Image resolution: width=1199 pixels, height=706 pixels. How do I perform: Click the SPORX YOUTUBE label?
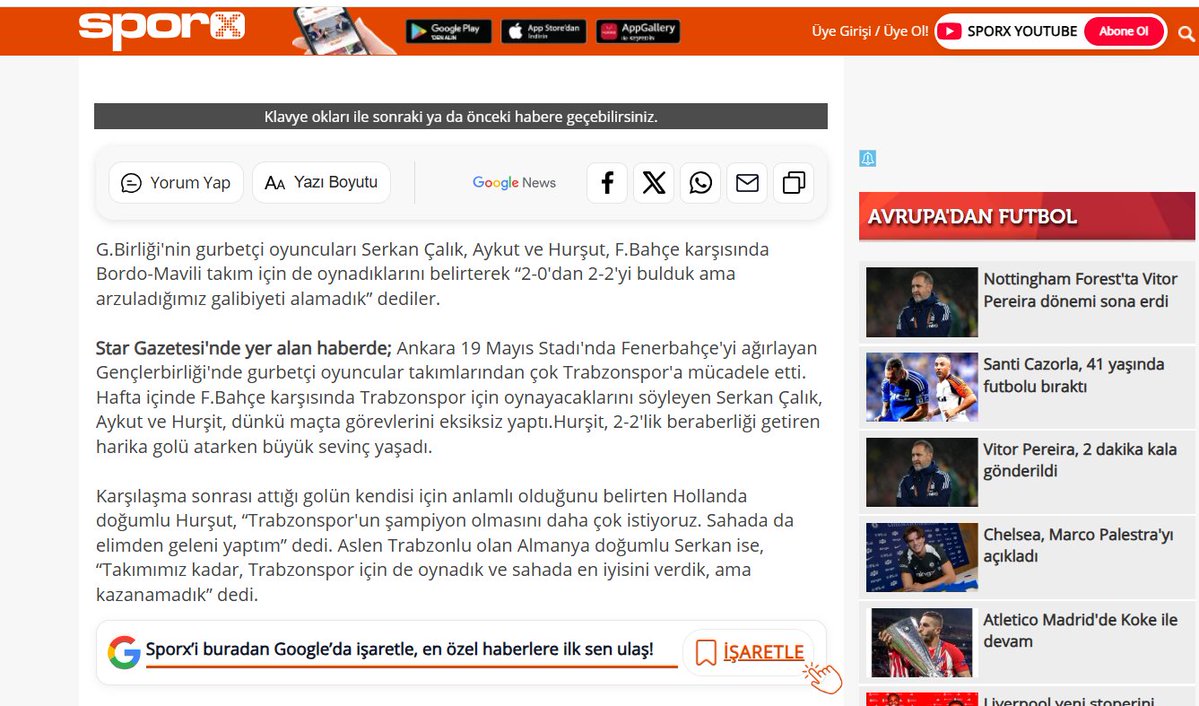[1022, 31]
